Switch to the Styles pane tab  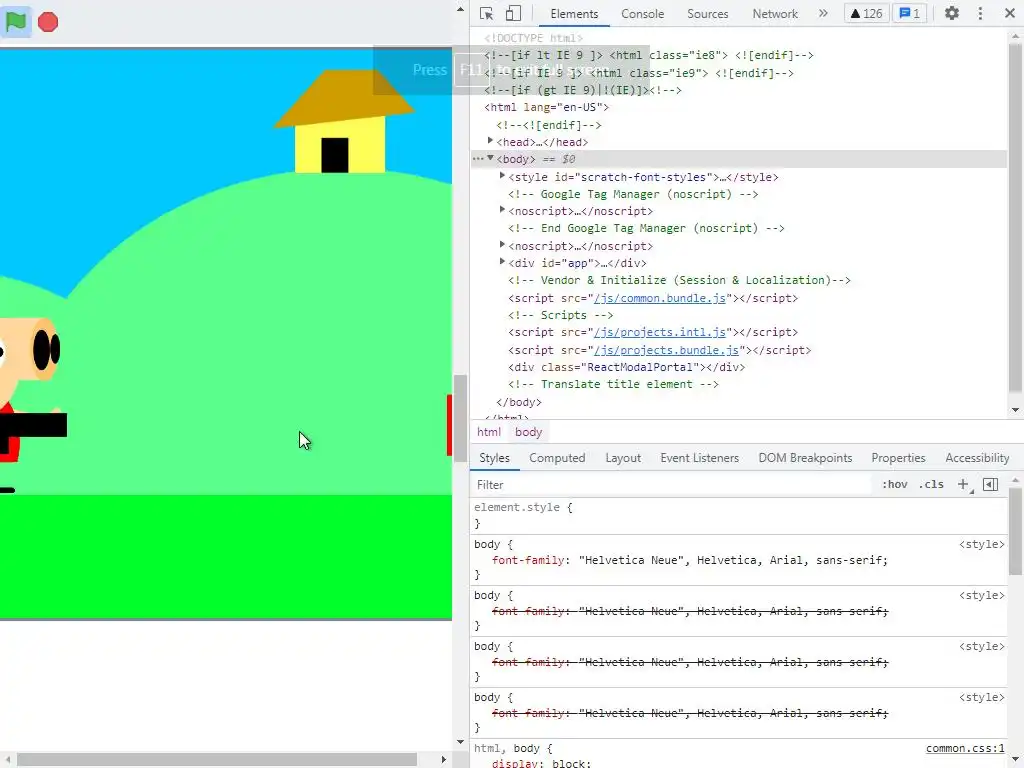[494, 458]
